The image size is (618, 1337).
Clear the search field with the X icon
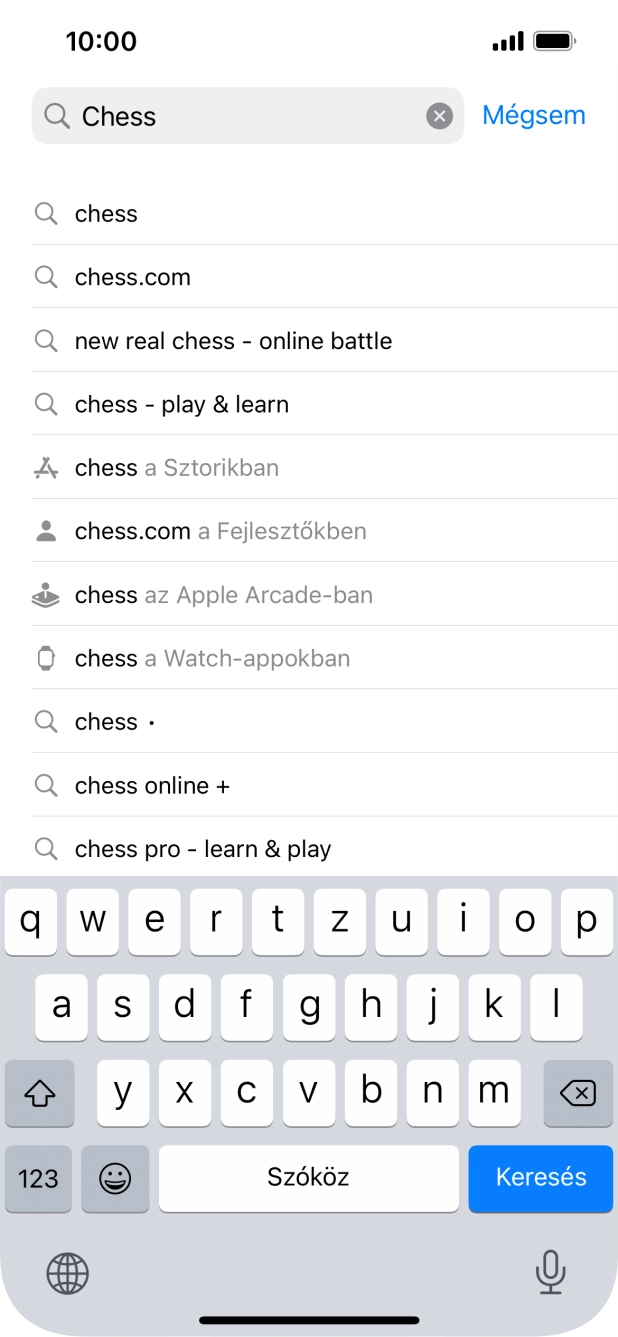point(440,117)
